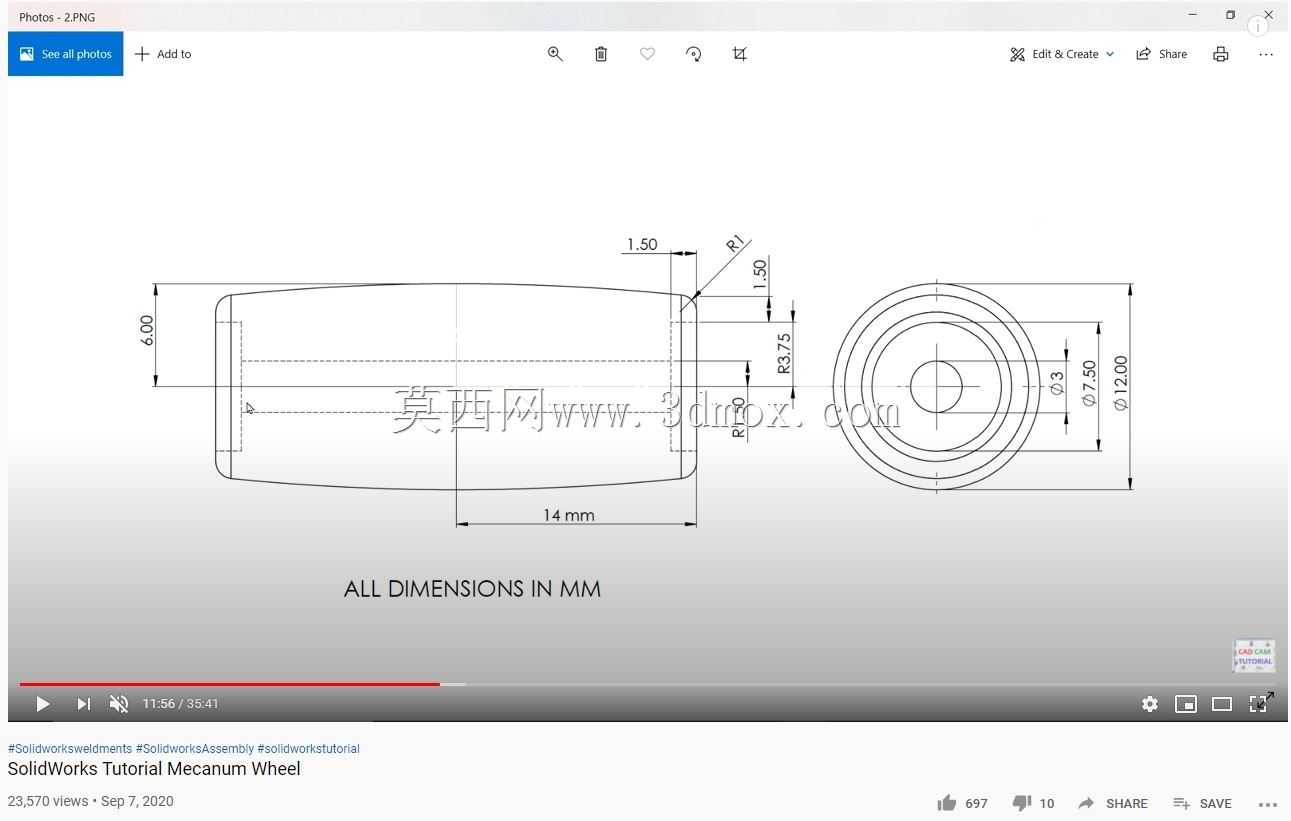Enable miniplayer mode
Viewport: 1291px width, 821px height.
pyautogui.click(x=1186, y=704)
